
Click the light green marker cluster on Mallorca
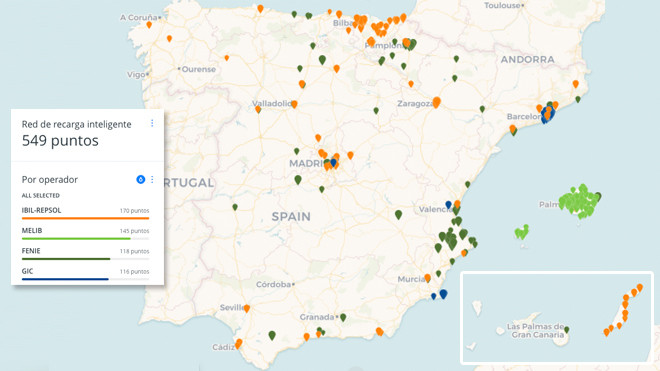pyautogui.click(x=579, y=201)
